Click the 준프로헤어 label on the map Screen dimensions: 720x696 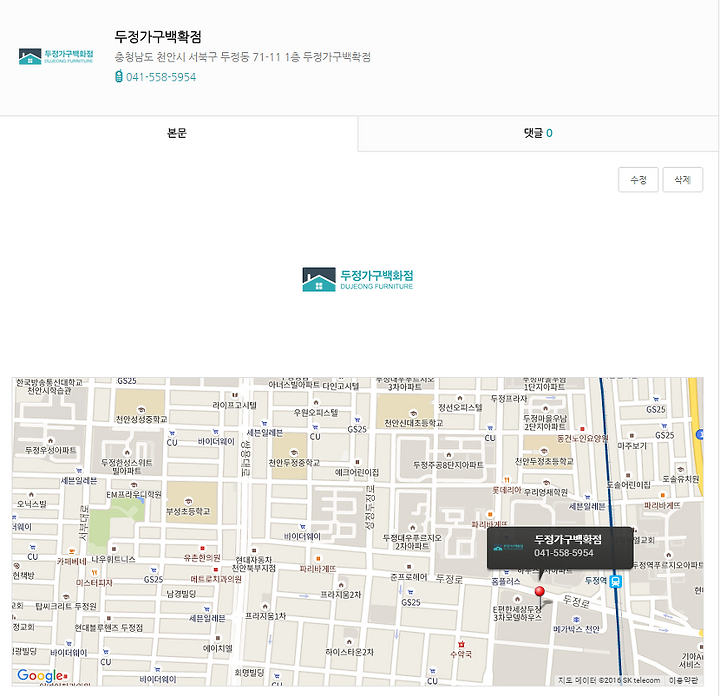[409, 577]
